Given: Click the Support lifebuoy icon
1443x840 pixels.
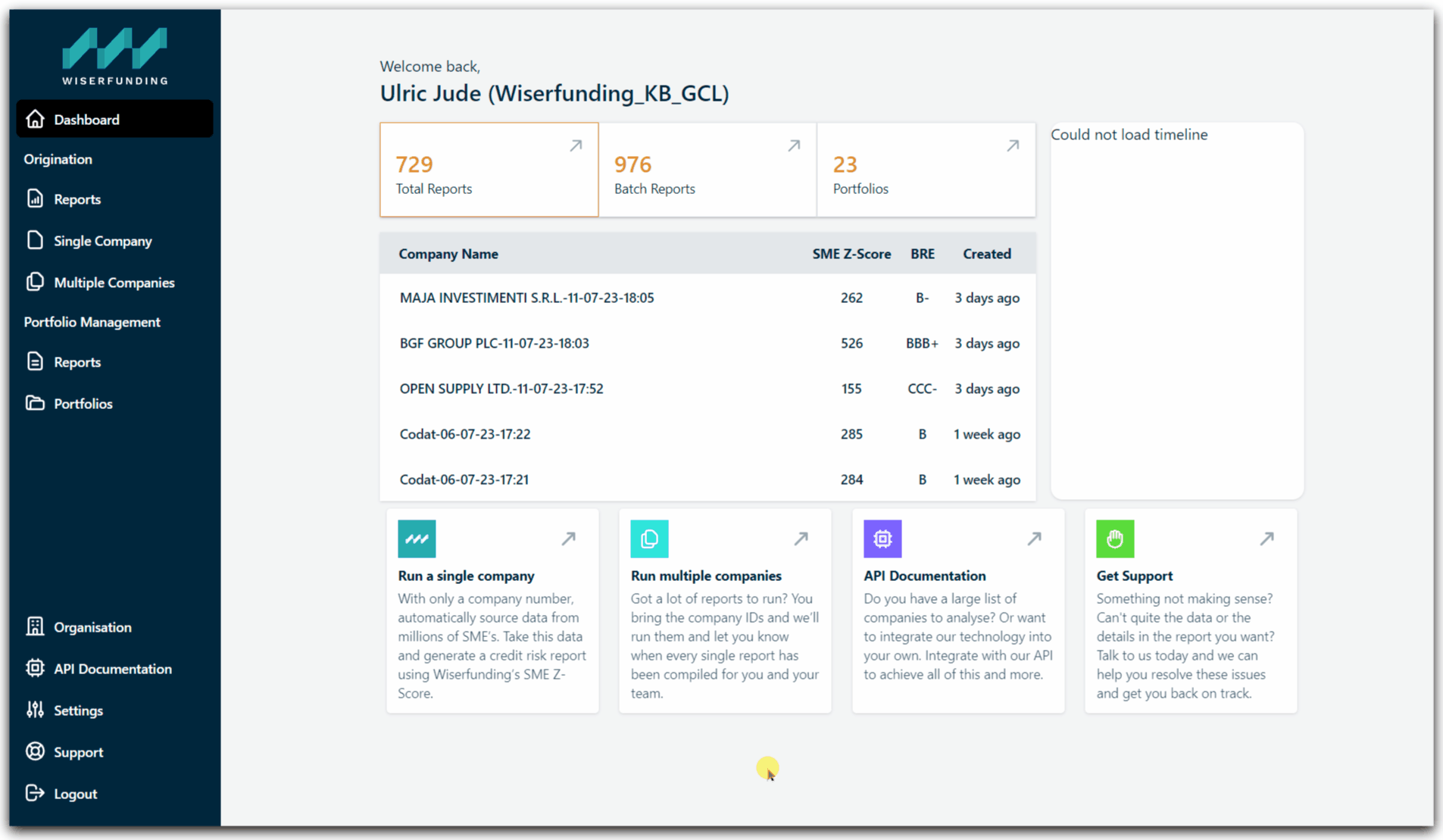Looking at the screenshot, I should (x=35, y=751).
